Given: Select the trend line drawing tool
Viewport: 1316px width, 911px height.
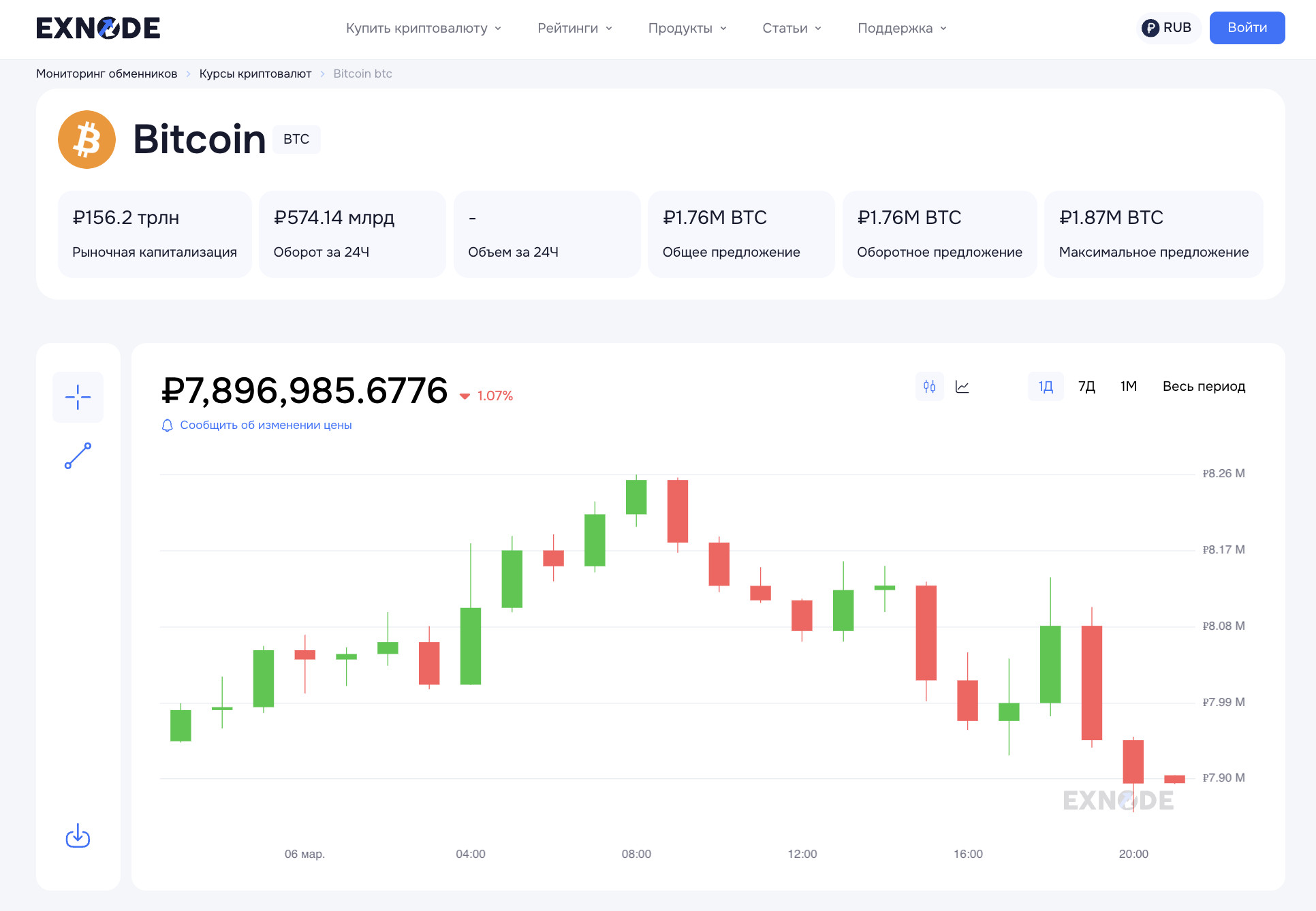Looking at the screenshot, I should tap(78, 455).
